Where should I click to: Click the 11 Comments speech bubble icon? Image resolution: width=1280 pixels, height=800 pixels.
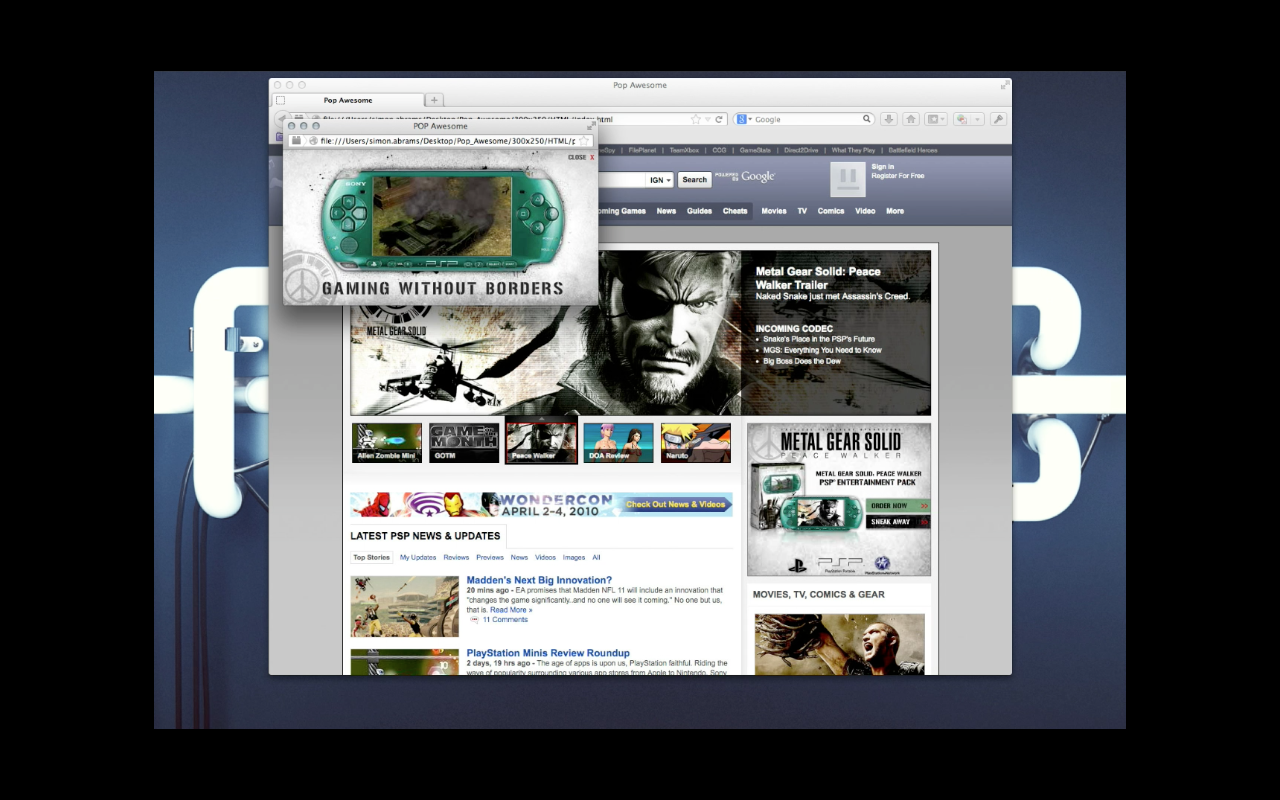point(474,620)
